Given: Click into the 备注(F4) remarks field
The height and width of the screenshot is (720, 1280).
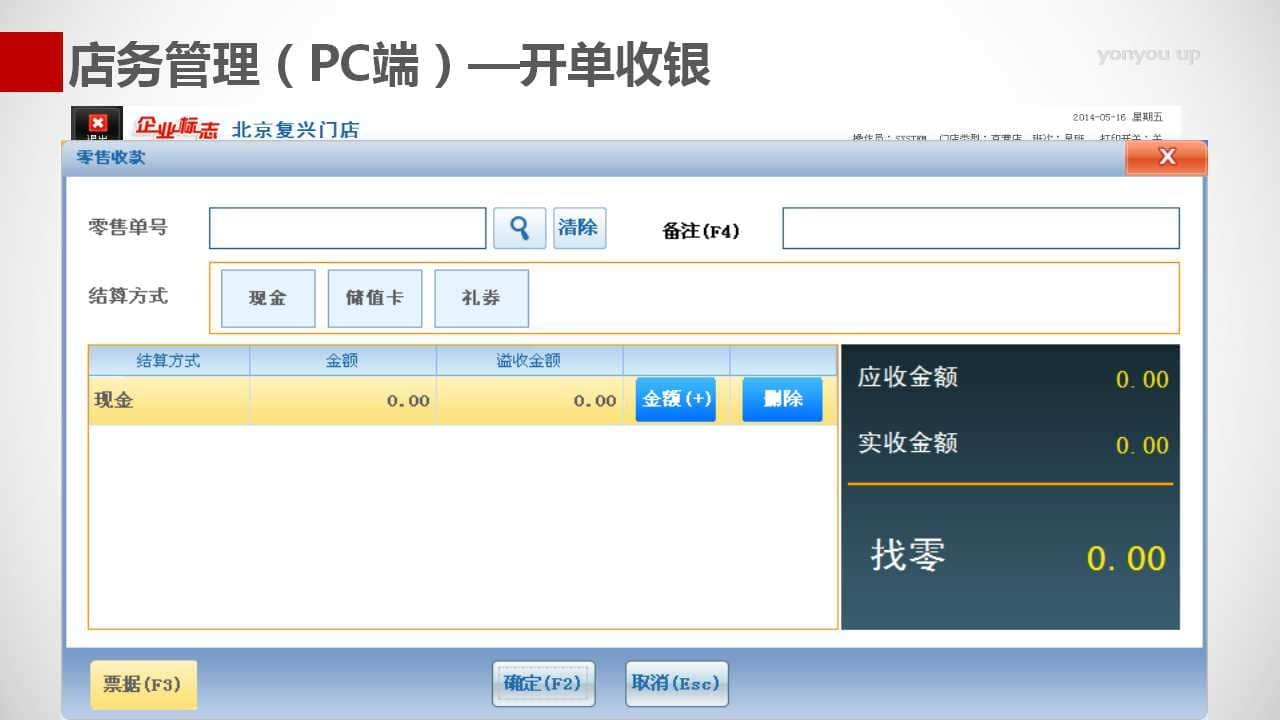Looking at the screenshot, I should (x=980, y=228).
